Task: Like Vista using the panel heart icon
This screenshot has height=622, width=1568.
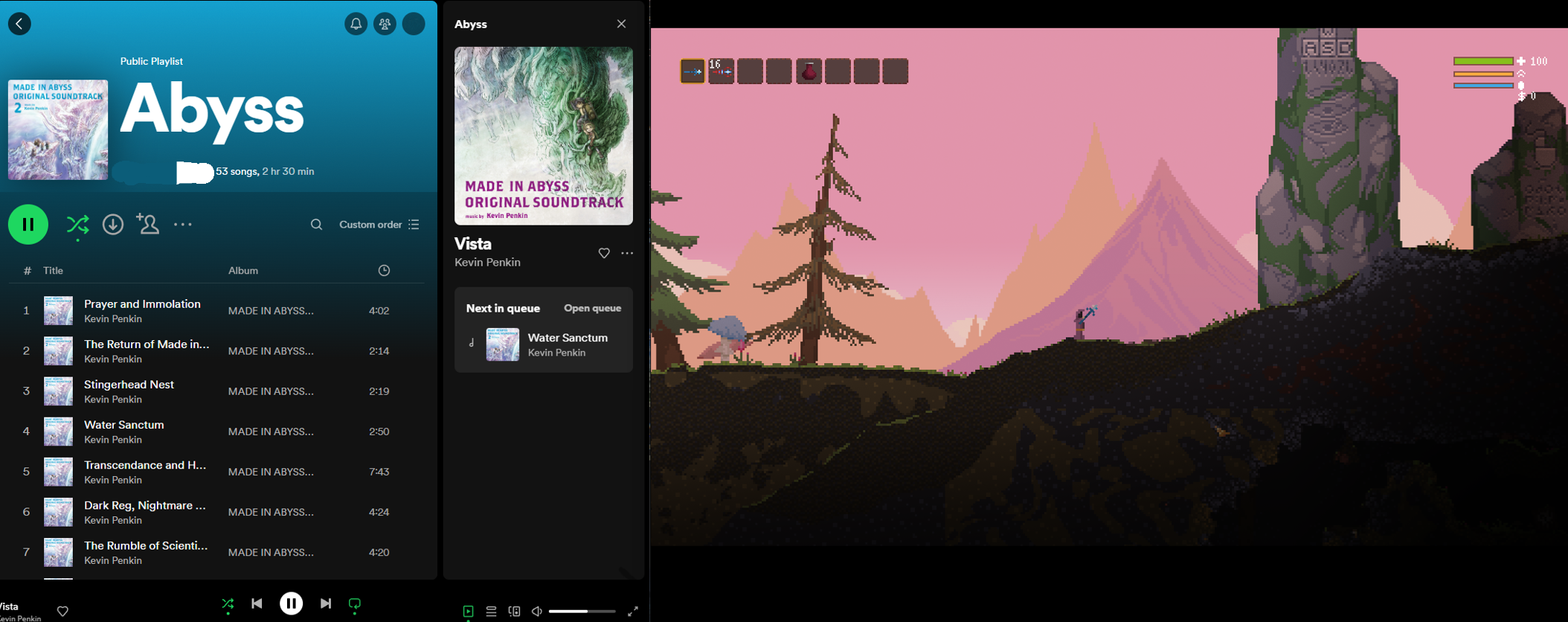Action: click(x=604, y=253)
